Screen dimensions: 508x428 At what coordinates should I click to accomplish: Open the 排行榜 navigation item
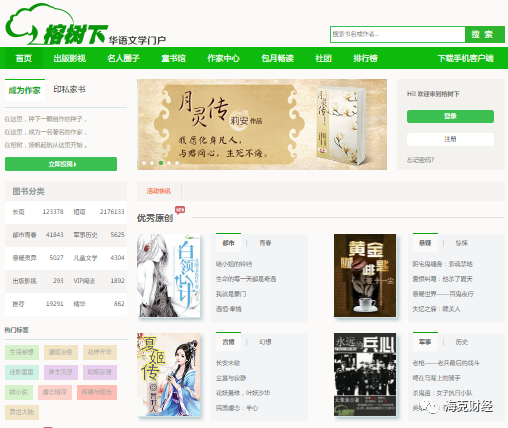365,58
